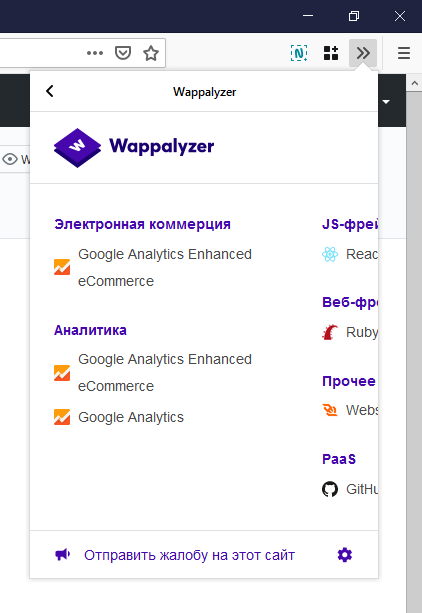Expand the dark header dropdown arrow
The image size is (422, 613).
click(386, 102)
